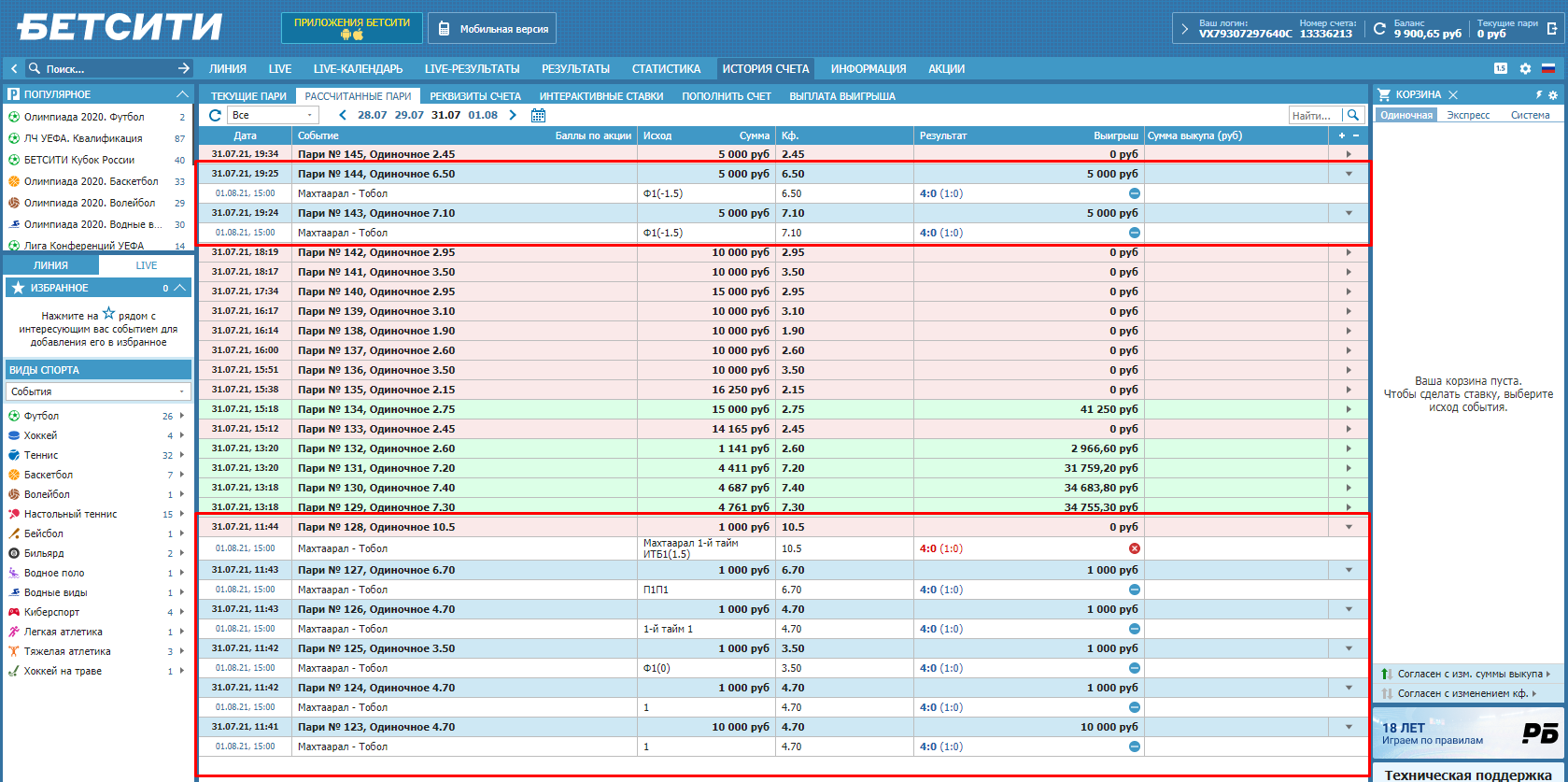This screenshot has height=782, width=1568.
Task: Click the logout icon in account panel
Action: tap(1552, 29)
